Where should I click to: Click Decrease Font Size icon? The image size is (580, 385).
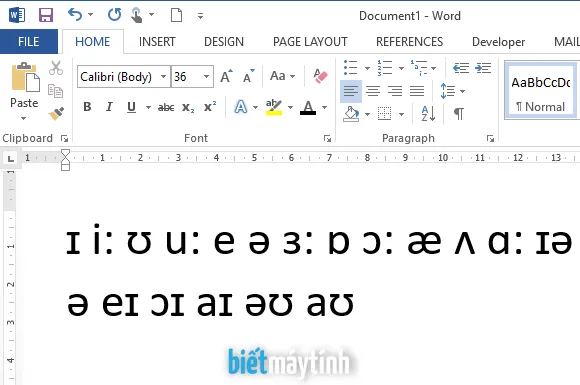coord(249,76)
